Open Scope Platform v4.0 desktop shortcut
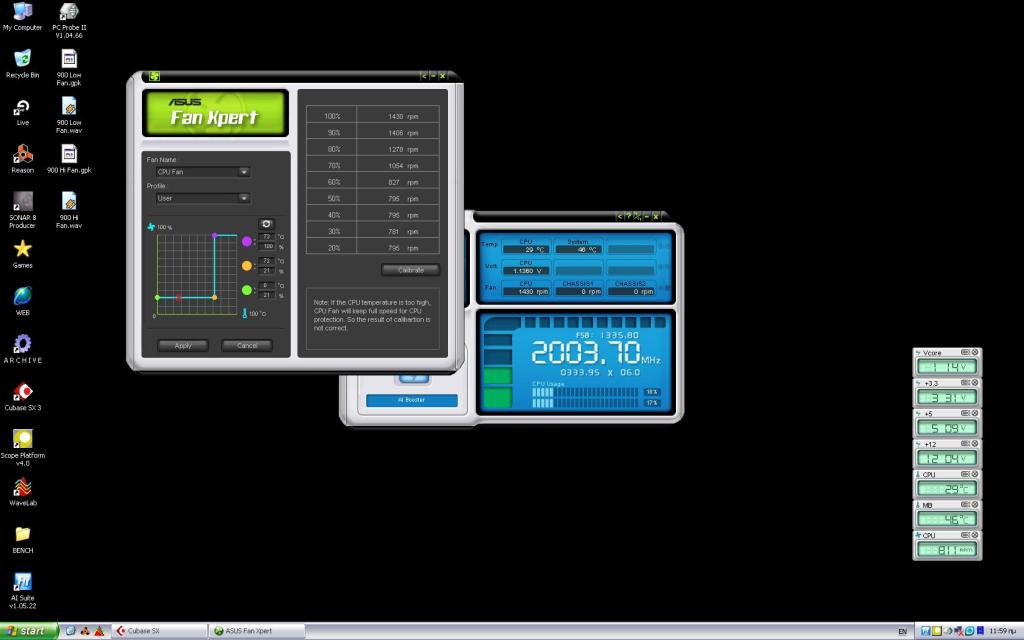 [22, 448]
